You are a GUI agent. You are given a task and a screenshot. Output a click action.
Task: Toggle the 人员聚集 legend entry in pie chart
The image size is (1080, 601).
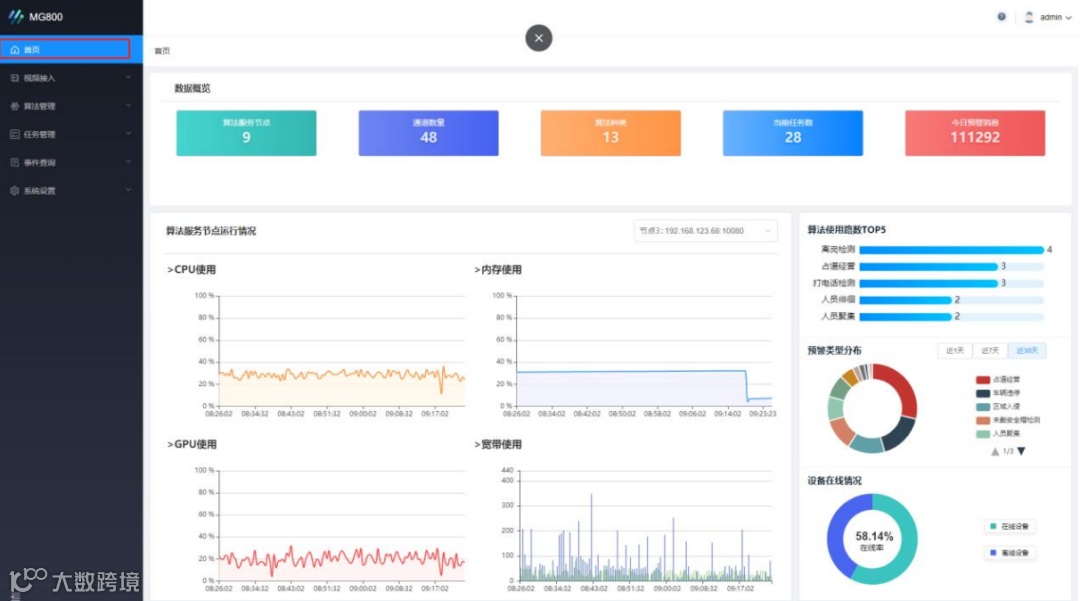[x=998, y=434]
